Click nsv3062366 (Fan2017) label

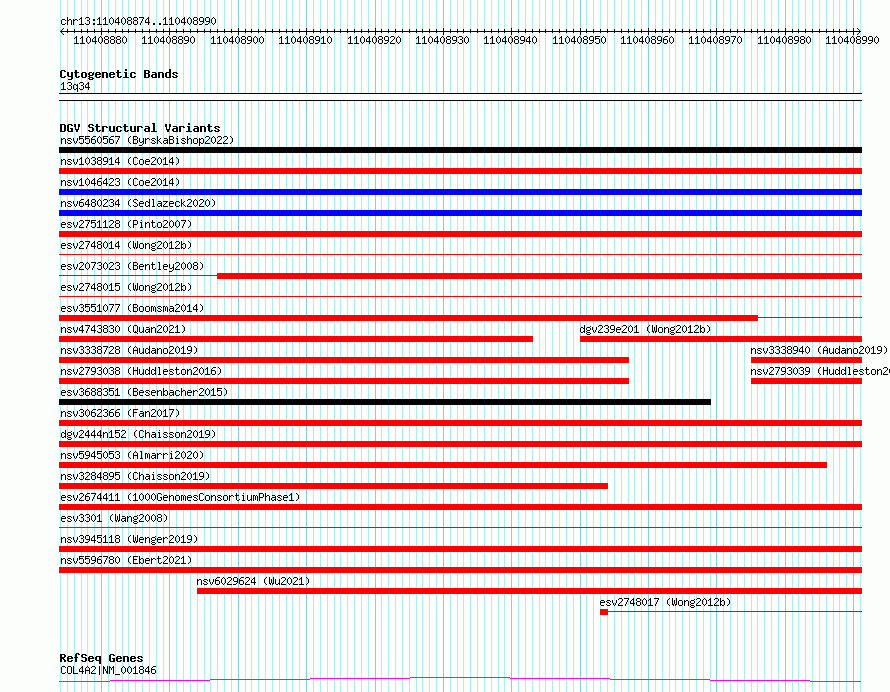pos(120,413)
